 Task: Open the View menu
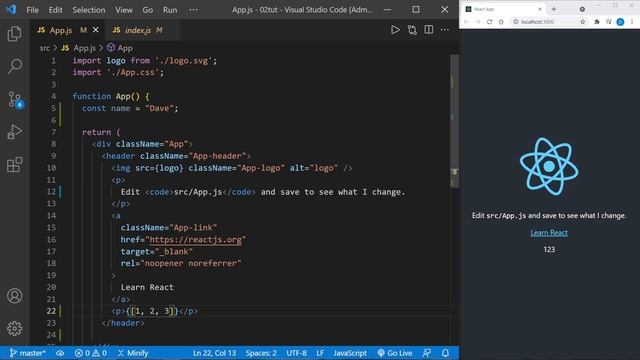(x=124, y=10)
